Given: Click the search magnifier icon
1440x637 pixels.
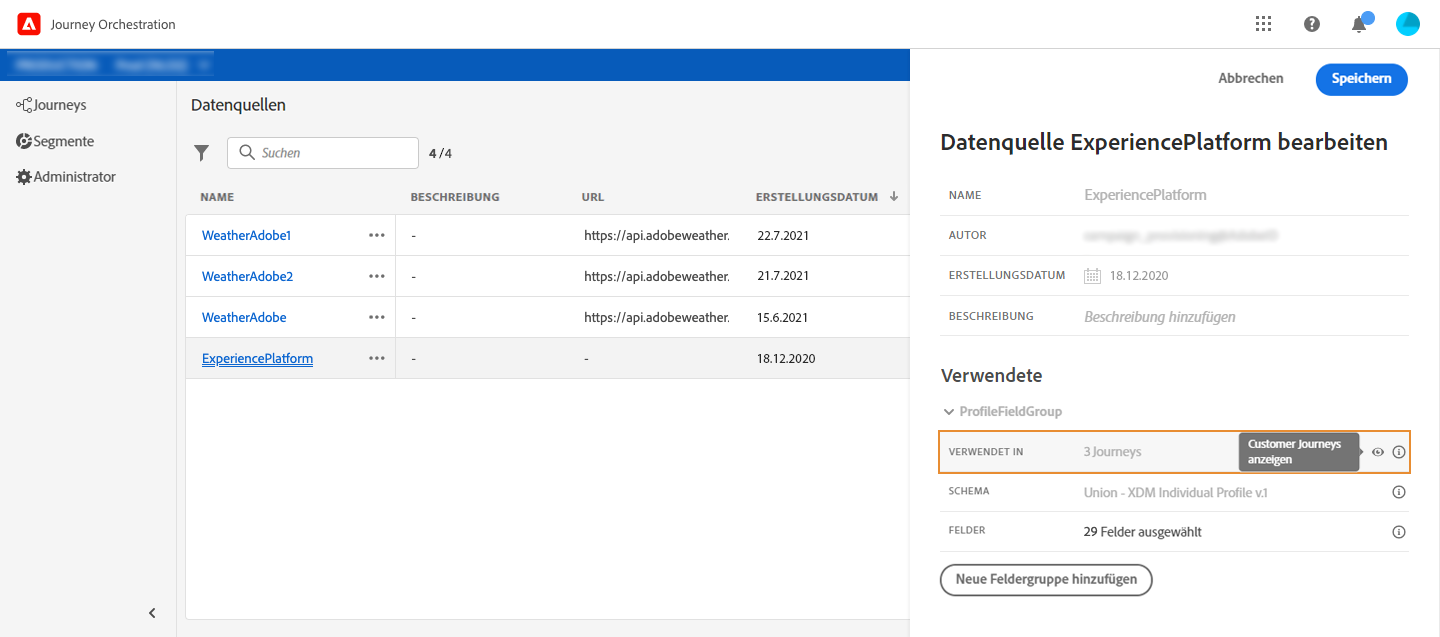Looking at the screenshot, I should pyautogui.click(x=246, y=153).
